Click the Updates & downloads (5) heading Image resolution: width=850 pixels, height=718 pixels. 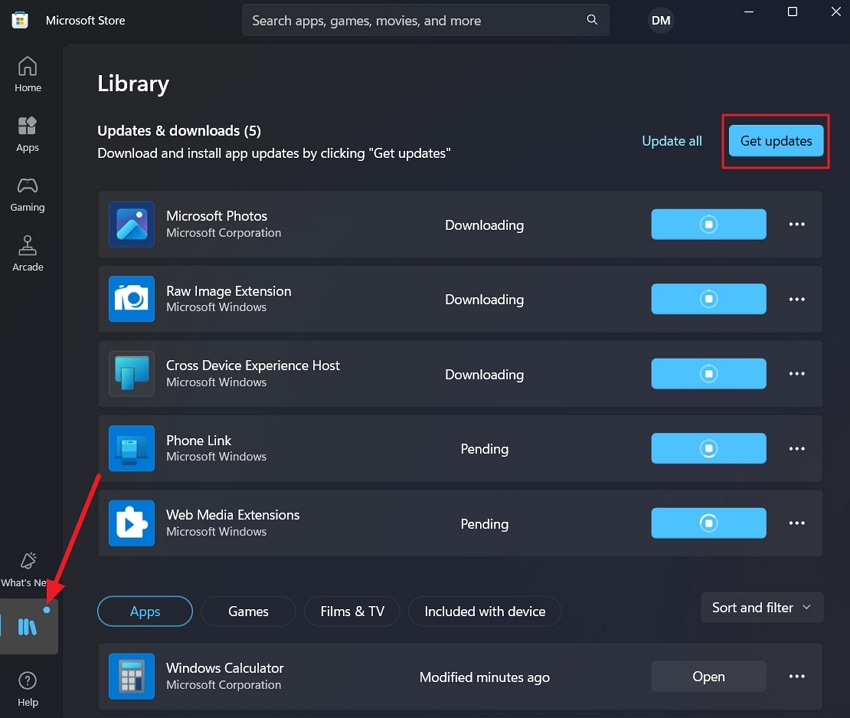point(179,131)
